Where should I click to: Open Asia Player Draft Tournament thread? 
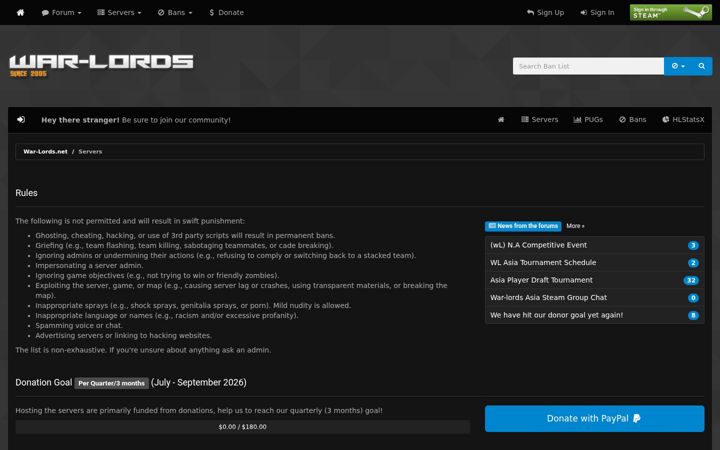pos(541,280)
